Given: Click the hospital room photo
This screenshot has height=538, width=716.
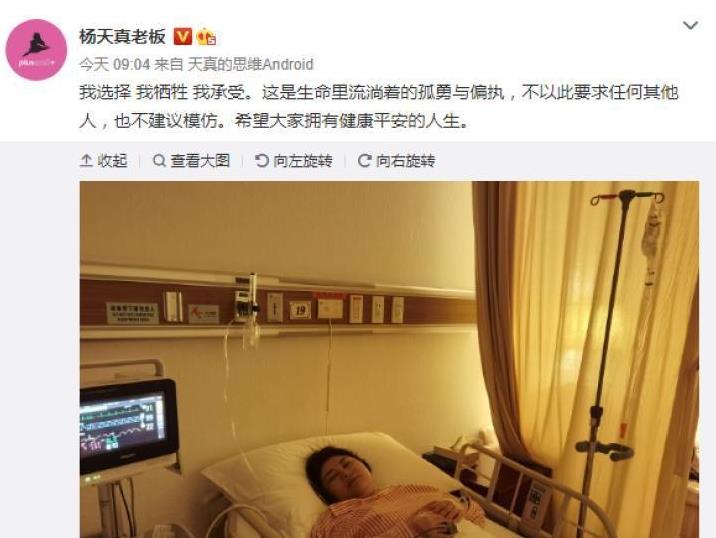Looking at the screenshot, I should pos(389,359).
